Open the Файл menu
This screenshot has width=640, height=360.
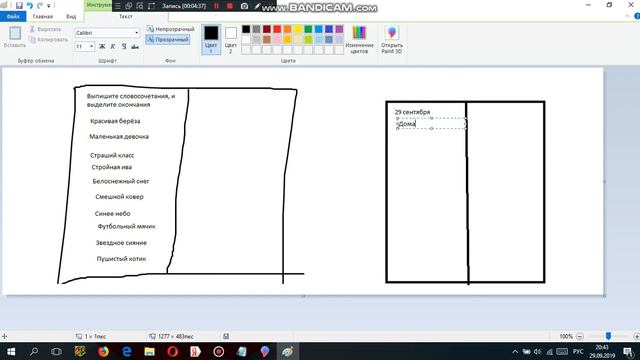coord(13,16)
